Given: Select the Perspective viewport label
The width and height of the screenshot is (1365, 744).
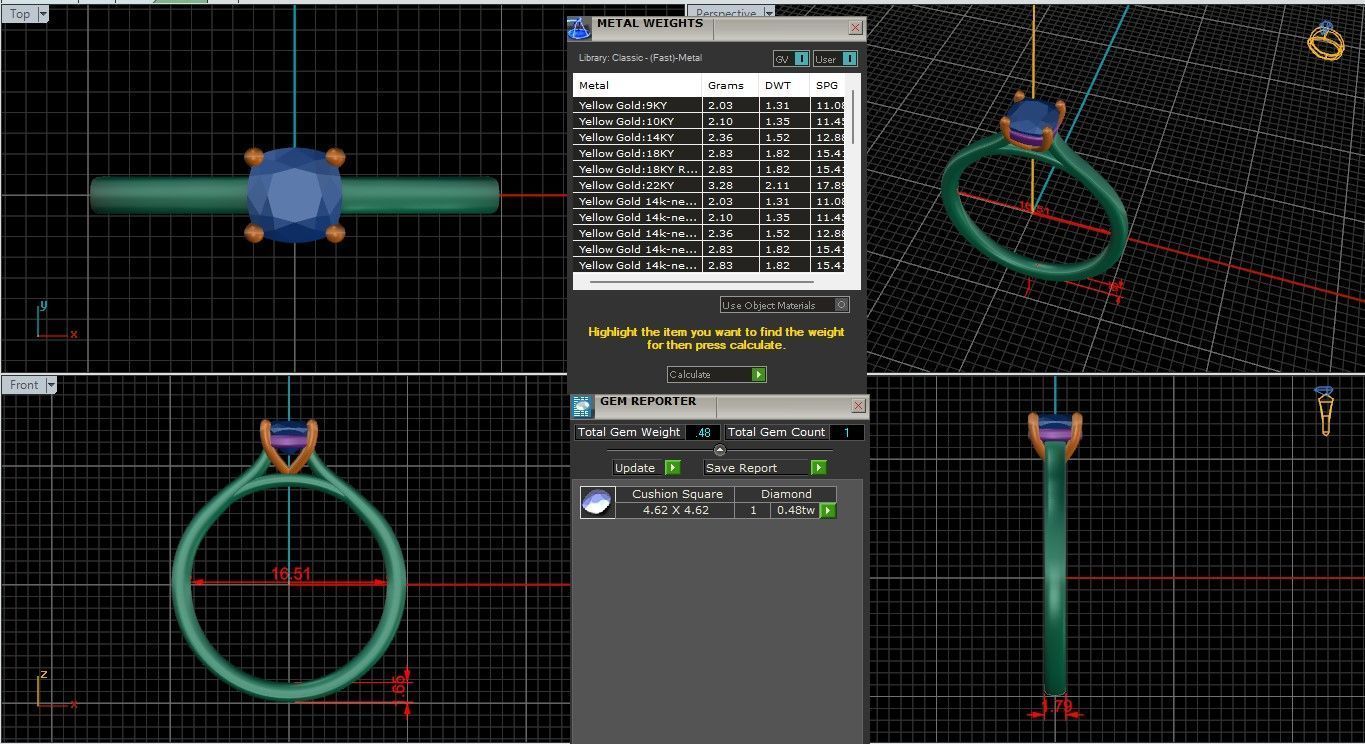Looking at the screenshot, I should [726, 13].
